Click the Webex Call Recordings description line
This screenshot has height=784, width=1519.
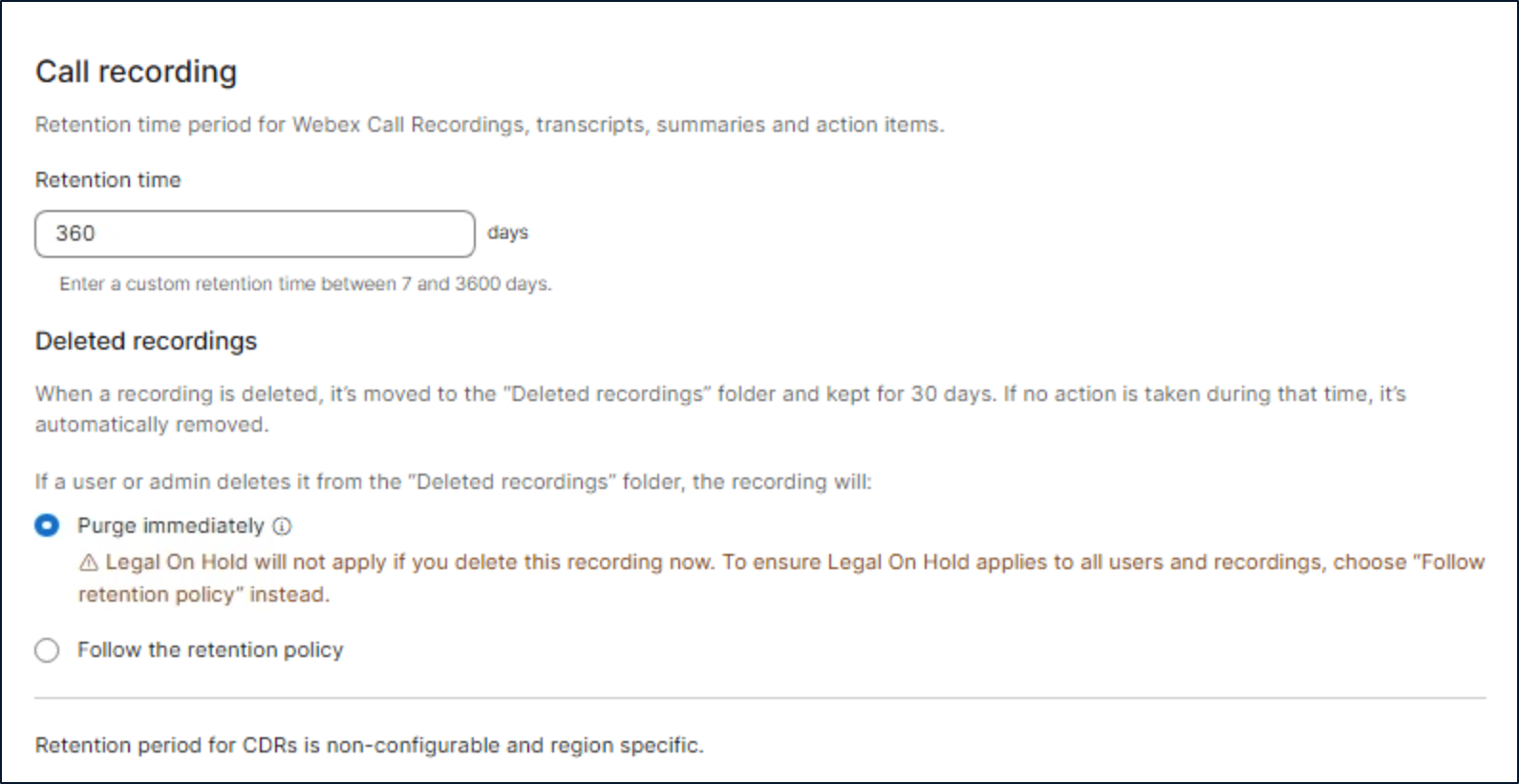(489, 125)
